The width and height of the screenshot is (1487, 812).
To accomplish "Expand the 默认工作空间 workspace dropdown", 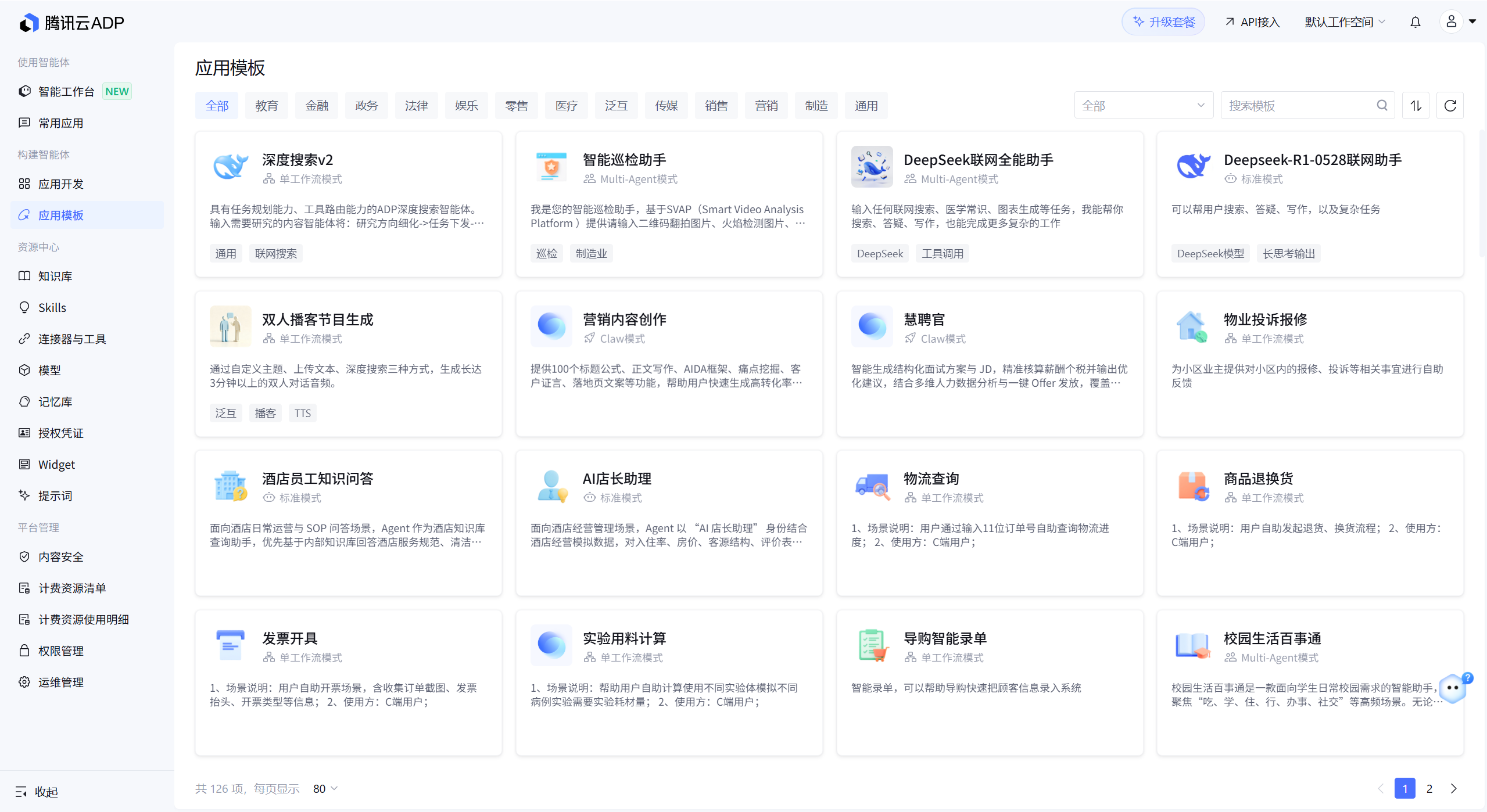I will [1345, 22].
